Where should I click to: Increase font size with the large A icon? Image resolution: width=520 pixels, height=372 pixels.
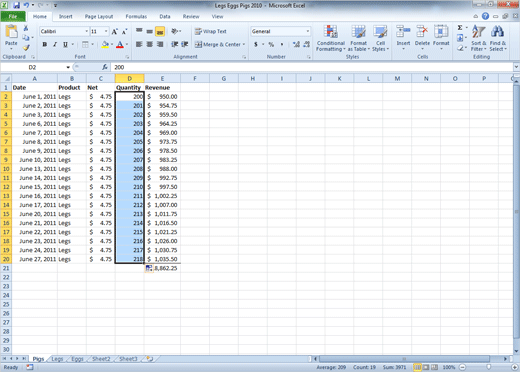point(114,32)
